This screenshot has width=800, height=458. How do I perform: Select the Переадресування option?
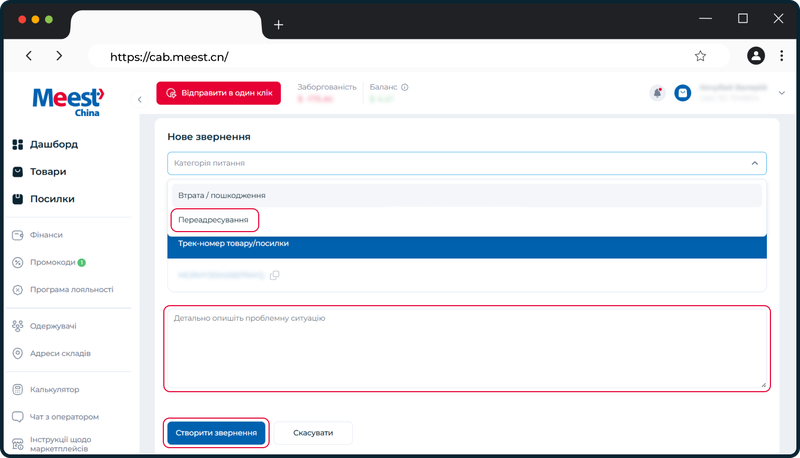(213, 220)
